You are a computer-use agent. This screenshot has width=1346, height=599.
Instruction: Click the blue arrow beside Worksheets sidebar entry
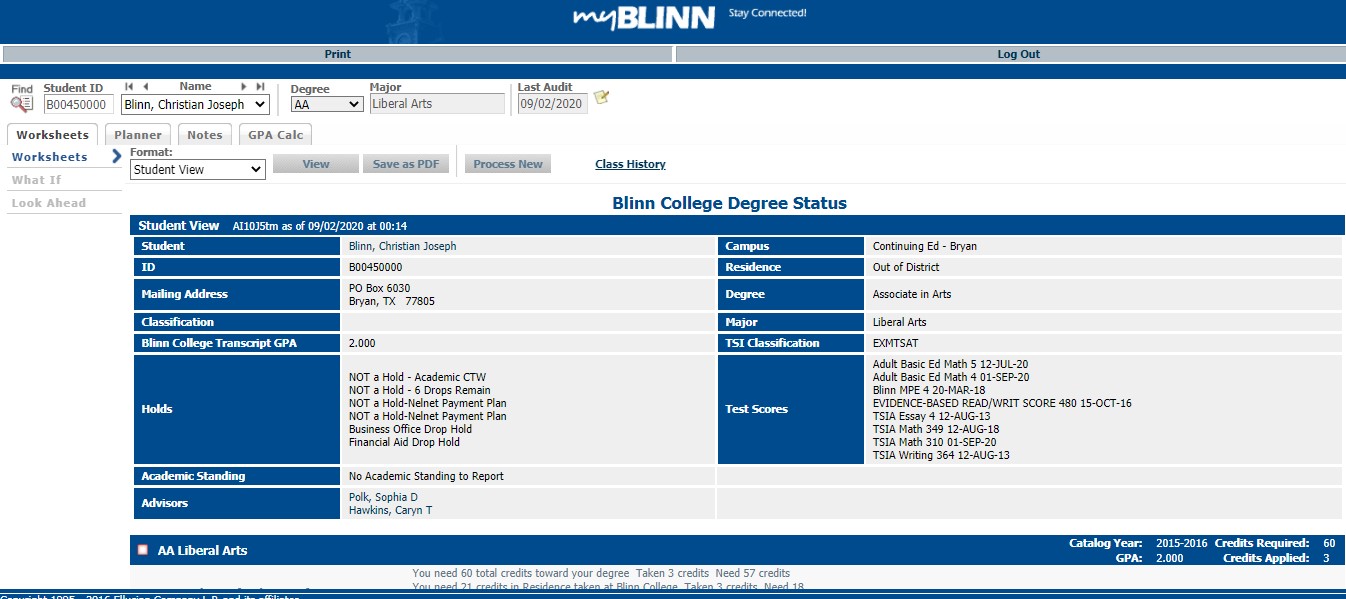pos(116,157)
